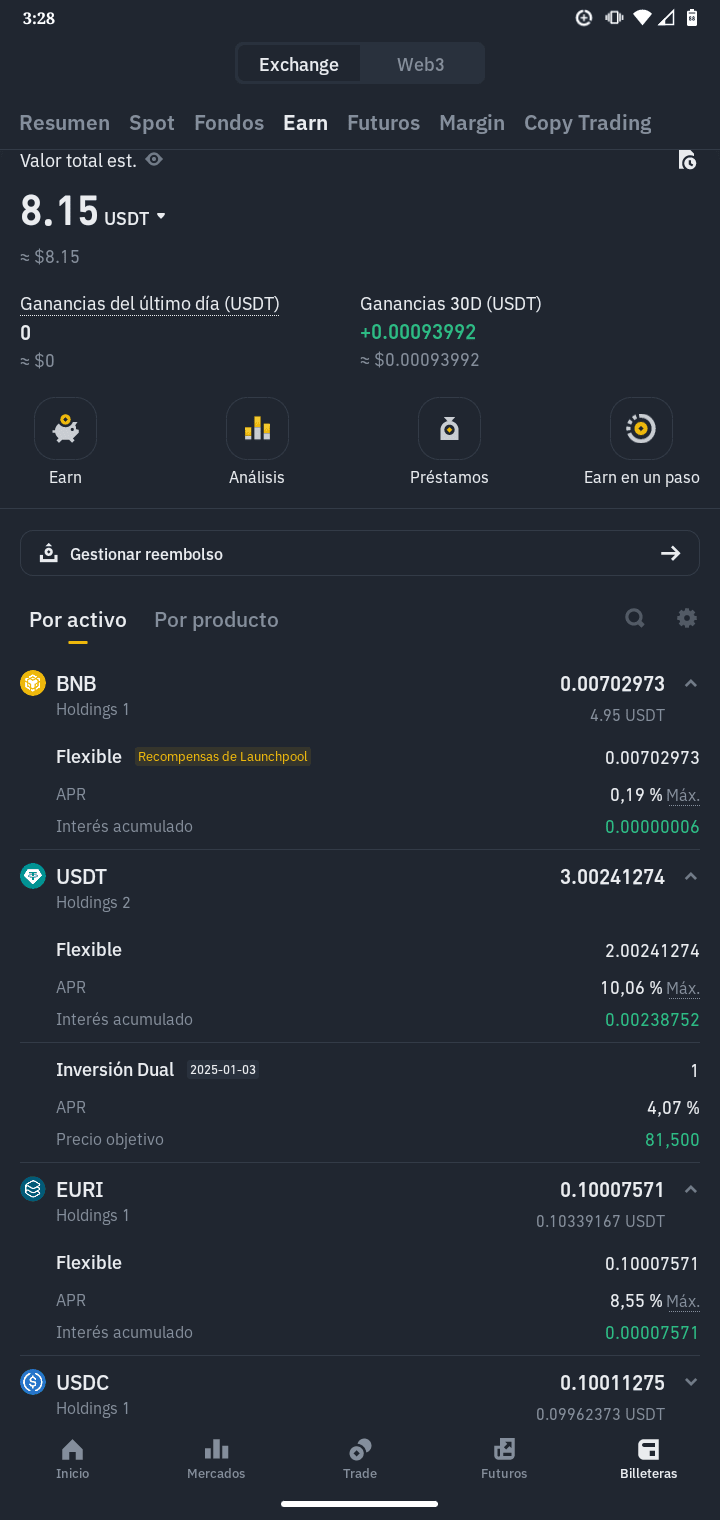720x1520 pixels.
Task: Open the asset list settings gear
Action: coord(686,618)
